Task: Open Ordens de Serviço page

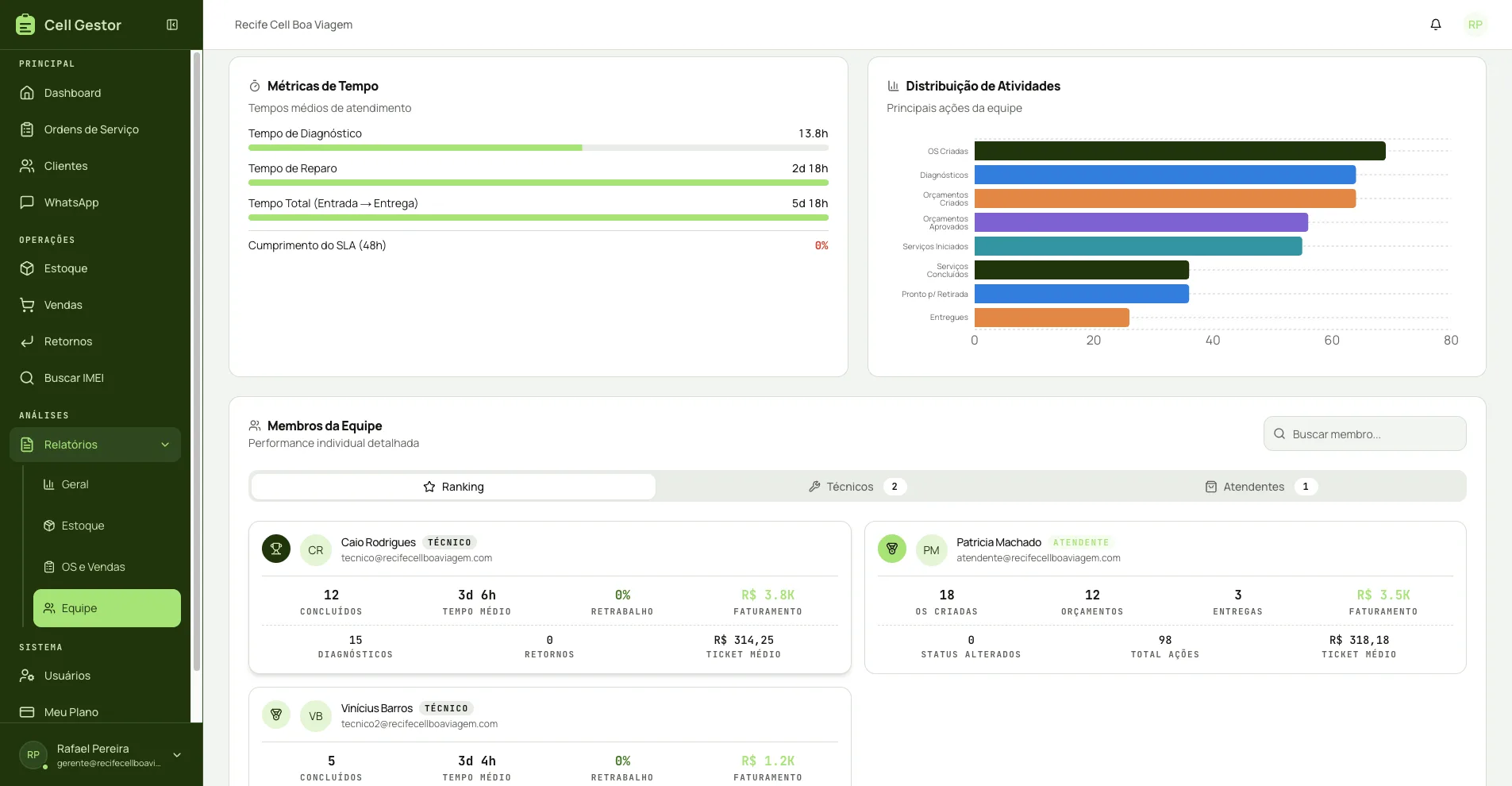Action: [95, 129]
